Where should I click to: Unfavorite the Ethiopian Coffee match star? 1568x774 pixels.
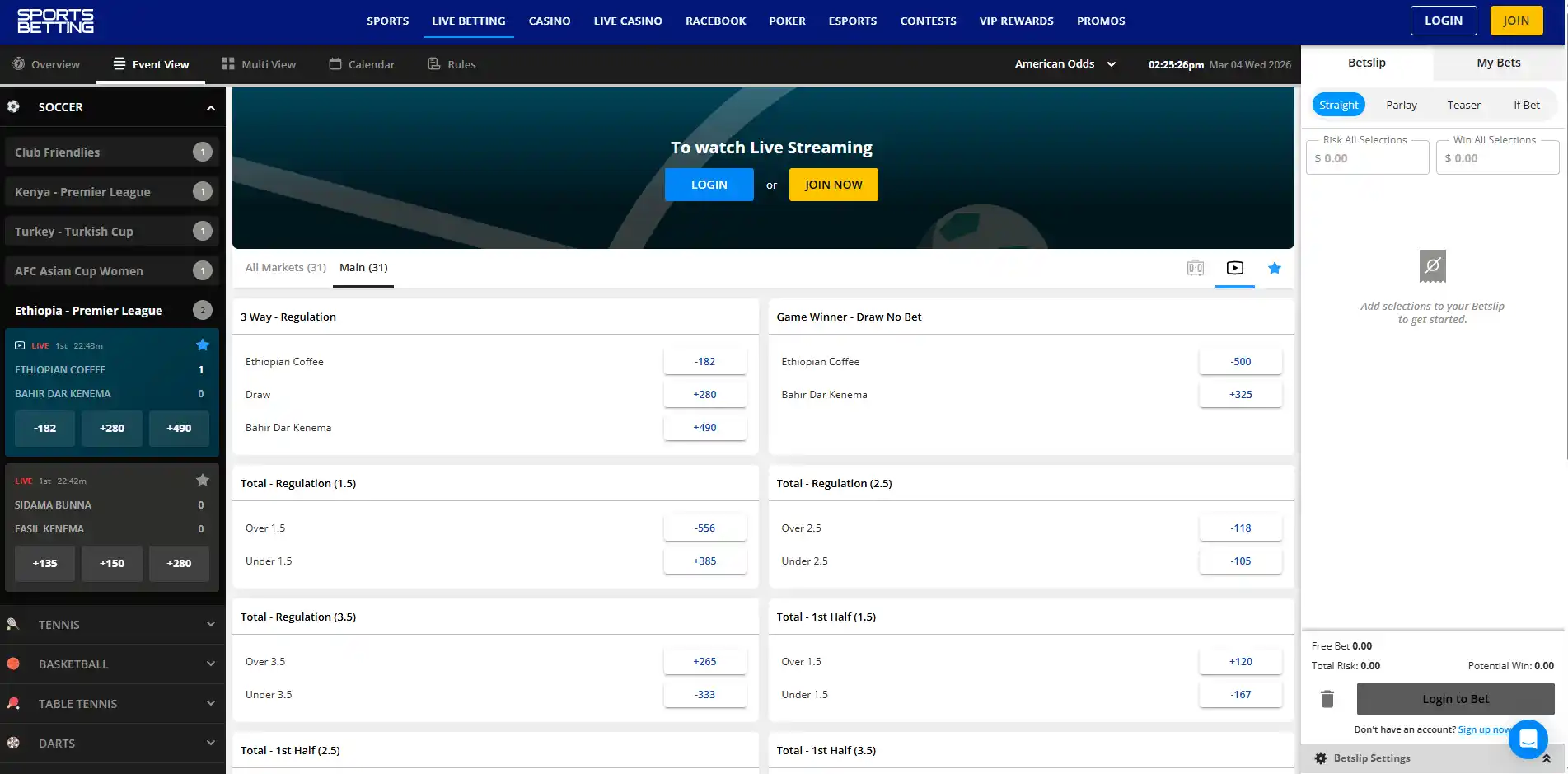[203, 345]
